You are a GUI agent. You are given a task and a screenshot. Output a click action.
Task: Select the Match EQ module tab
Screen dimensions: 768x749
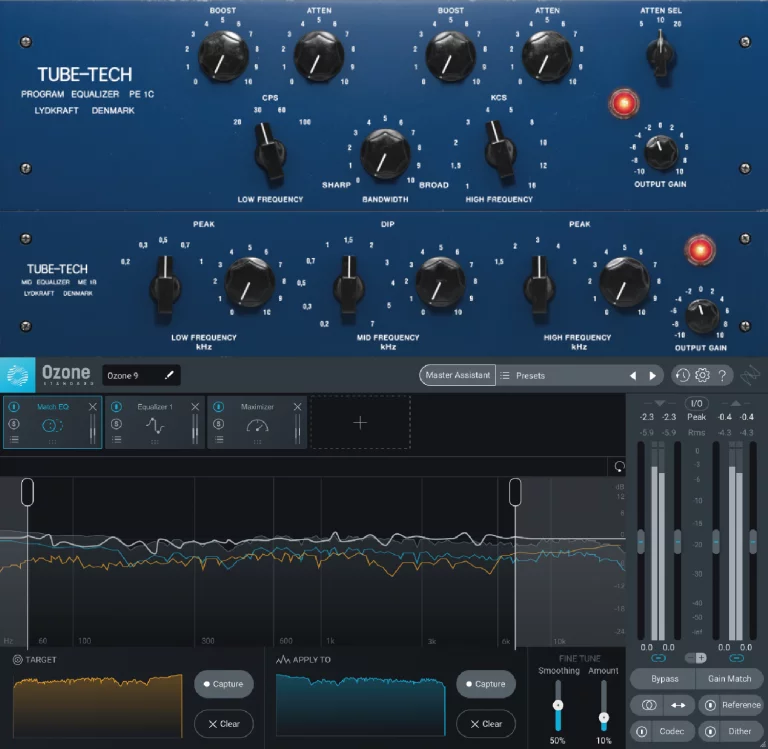point(52,422)
